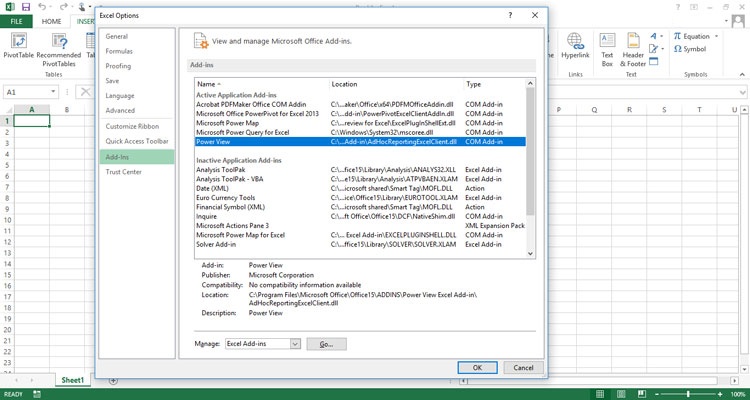The width and height of the screenshot is (750, 400).
Task: Expand the Equation dropdown arrow
Action: coord(716,36)
